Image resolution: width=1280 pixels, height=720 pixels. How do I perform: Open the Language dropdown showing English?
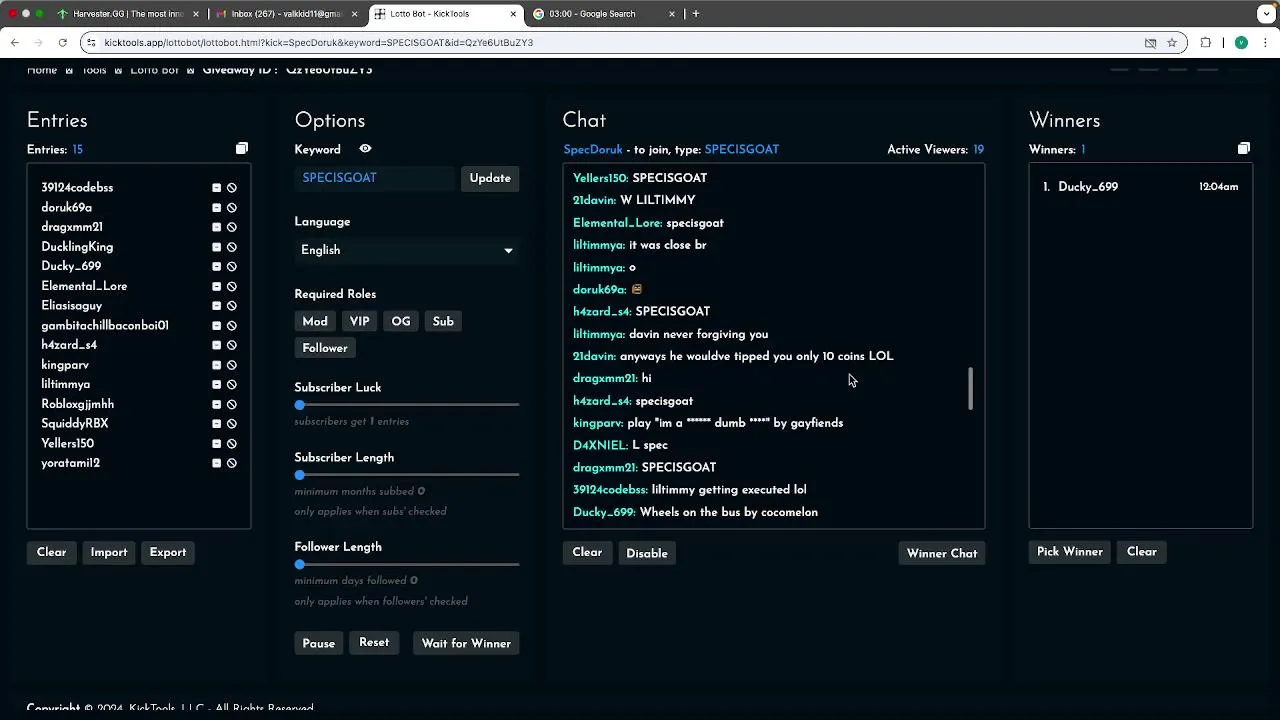tap(406, 250)
